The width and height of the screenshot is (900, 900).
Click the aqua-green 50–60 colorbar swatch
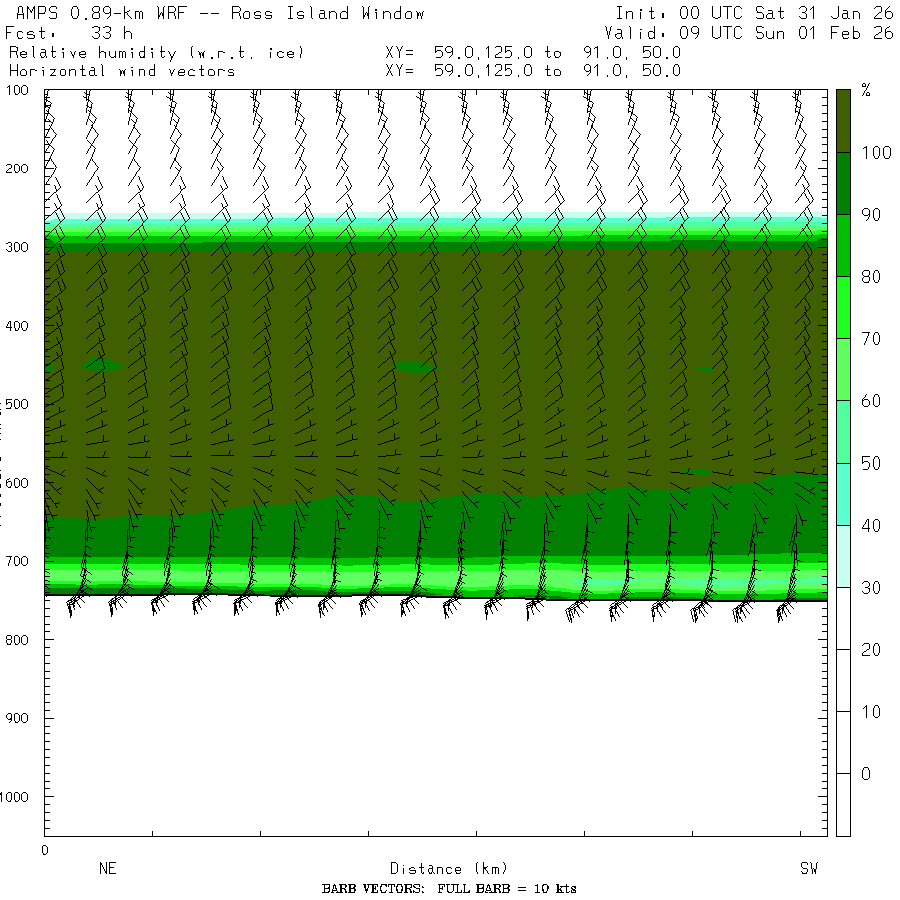coord(843,432)
